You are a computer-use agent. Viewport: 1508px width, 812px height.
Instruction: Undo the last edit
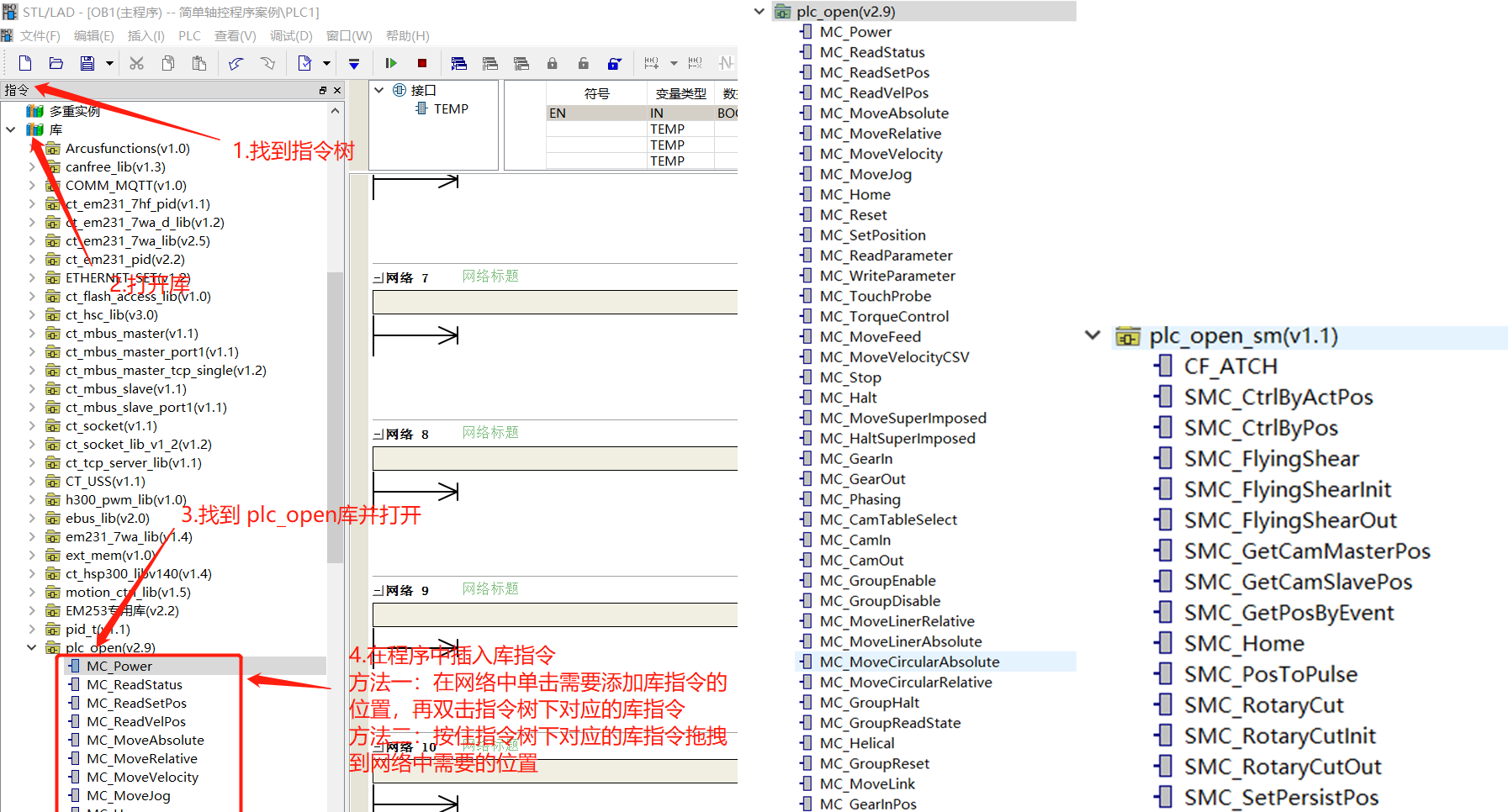235,63
